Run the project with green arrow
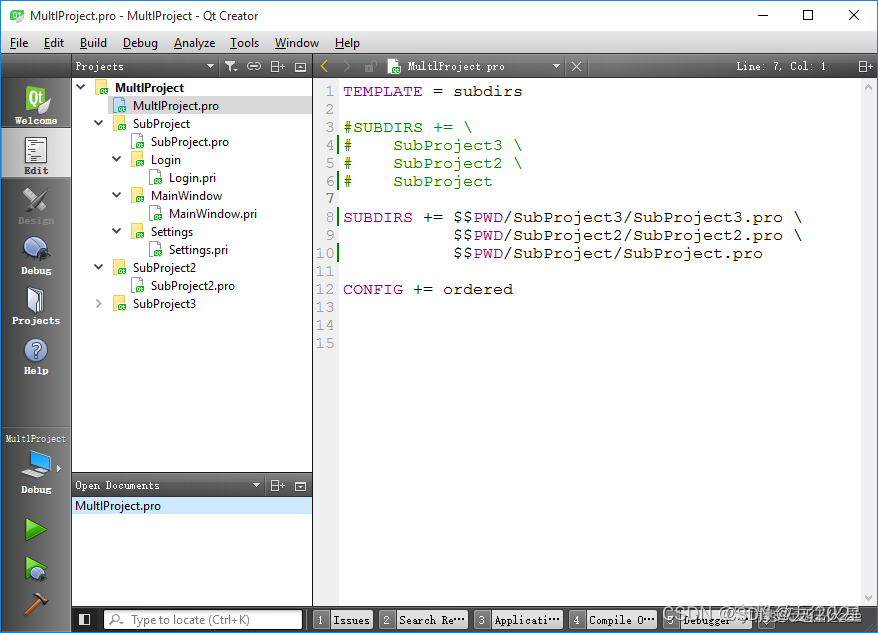The image size is (878, 633). pos(36,529)
